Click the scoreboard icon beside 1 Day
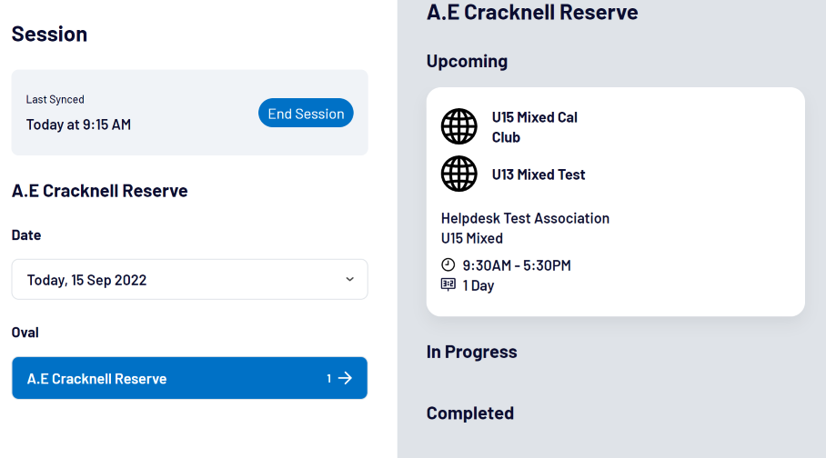The height and width of the screenshot is (458, 826). [x=448, y=285]
